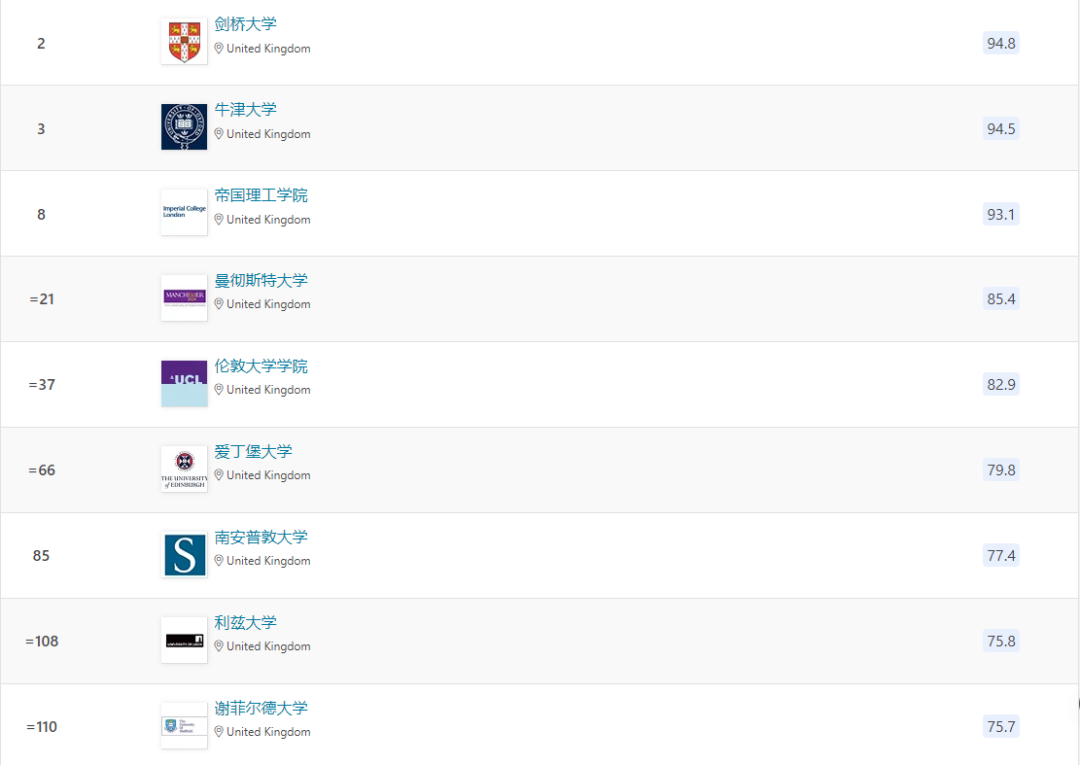
Task: Open the 帝国理工学院 university link
Action: (261, 195)
